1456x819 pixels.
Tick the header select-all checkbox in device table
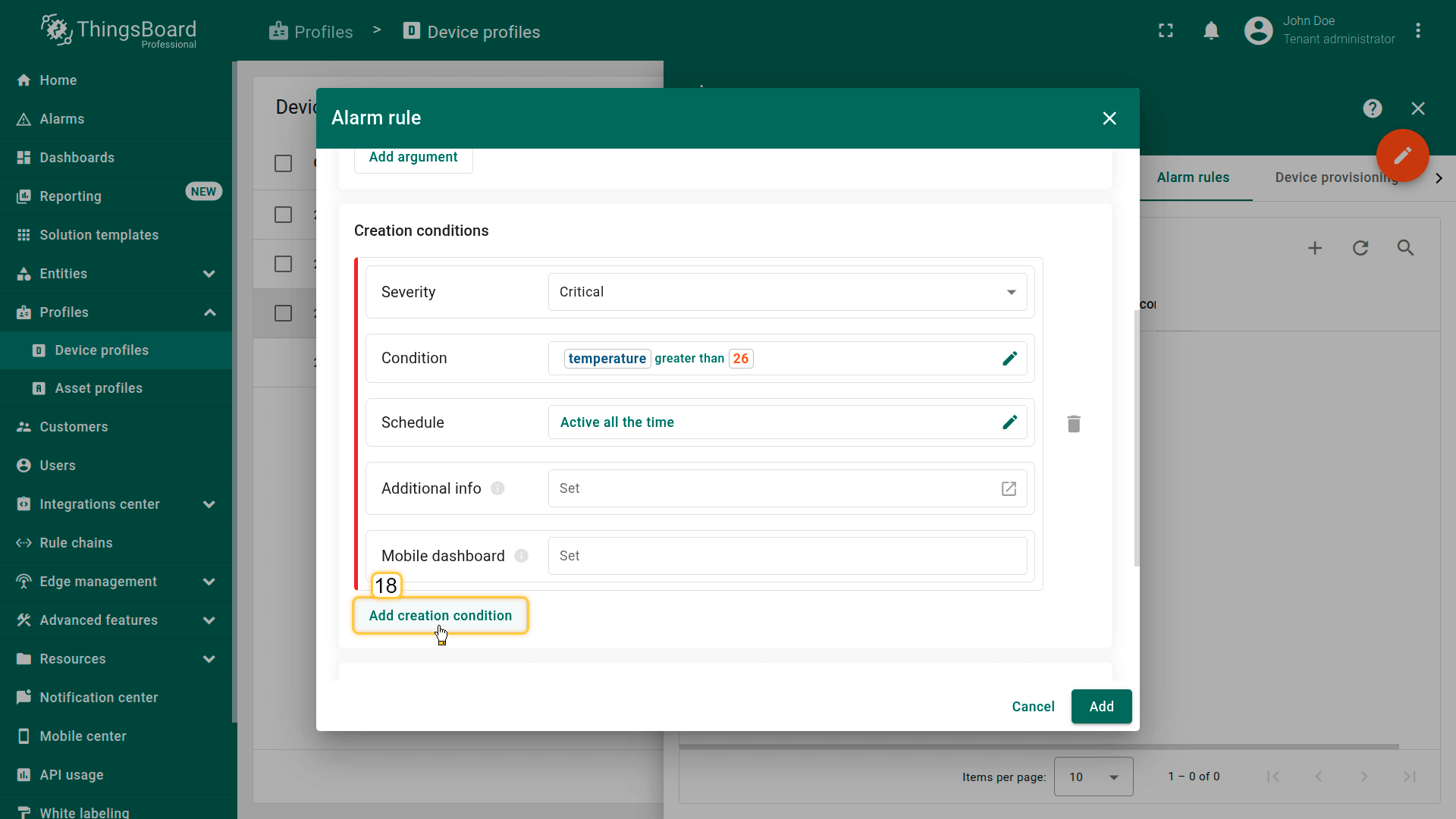[283, 164]
